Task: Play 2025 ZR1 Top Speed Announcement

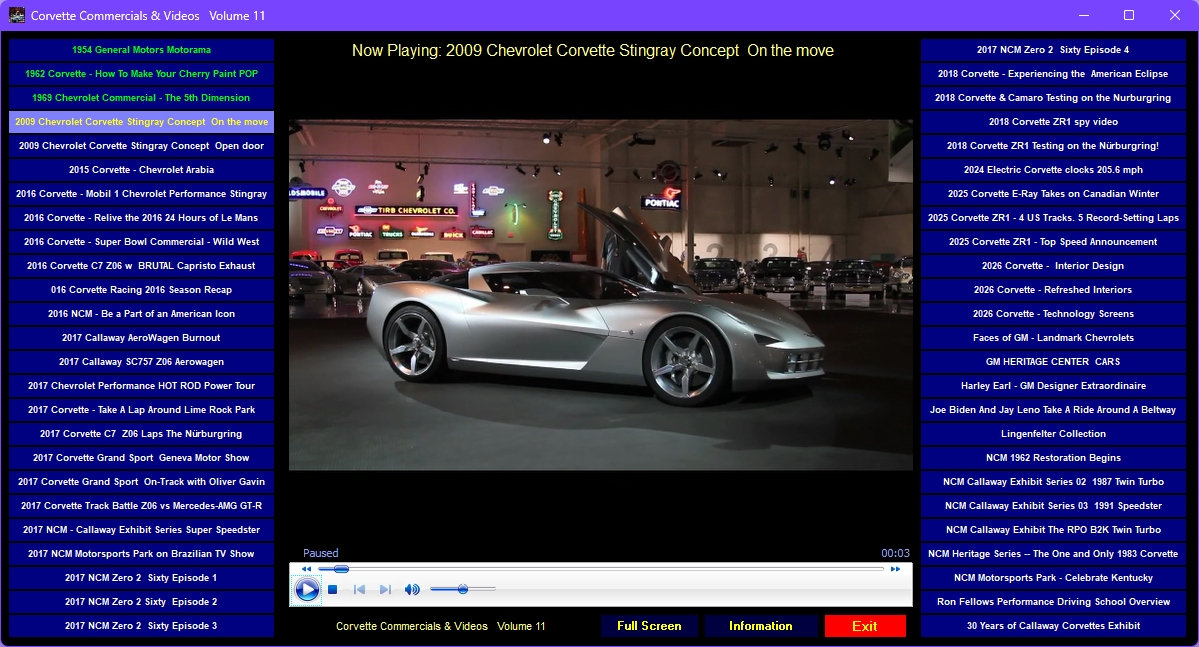Action: 1053,242
